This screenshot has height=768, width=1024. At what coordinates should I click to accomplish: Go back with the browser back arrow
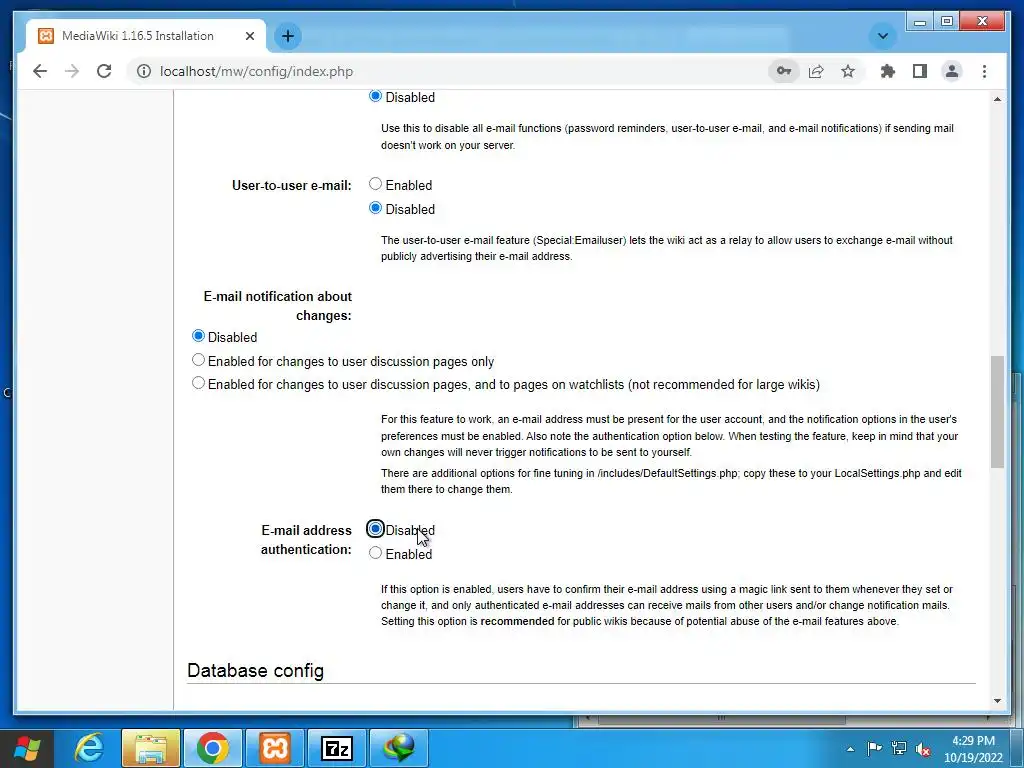[40, 71]
